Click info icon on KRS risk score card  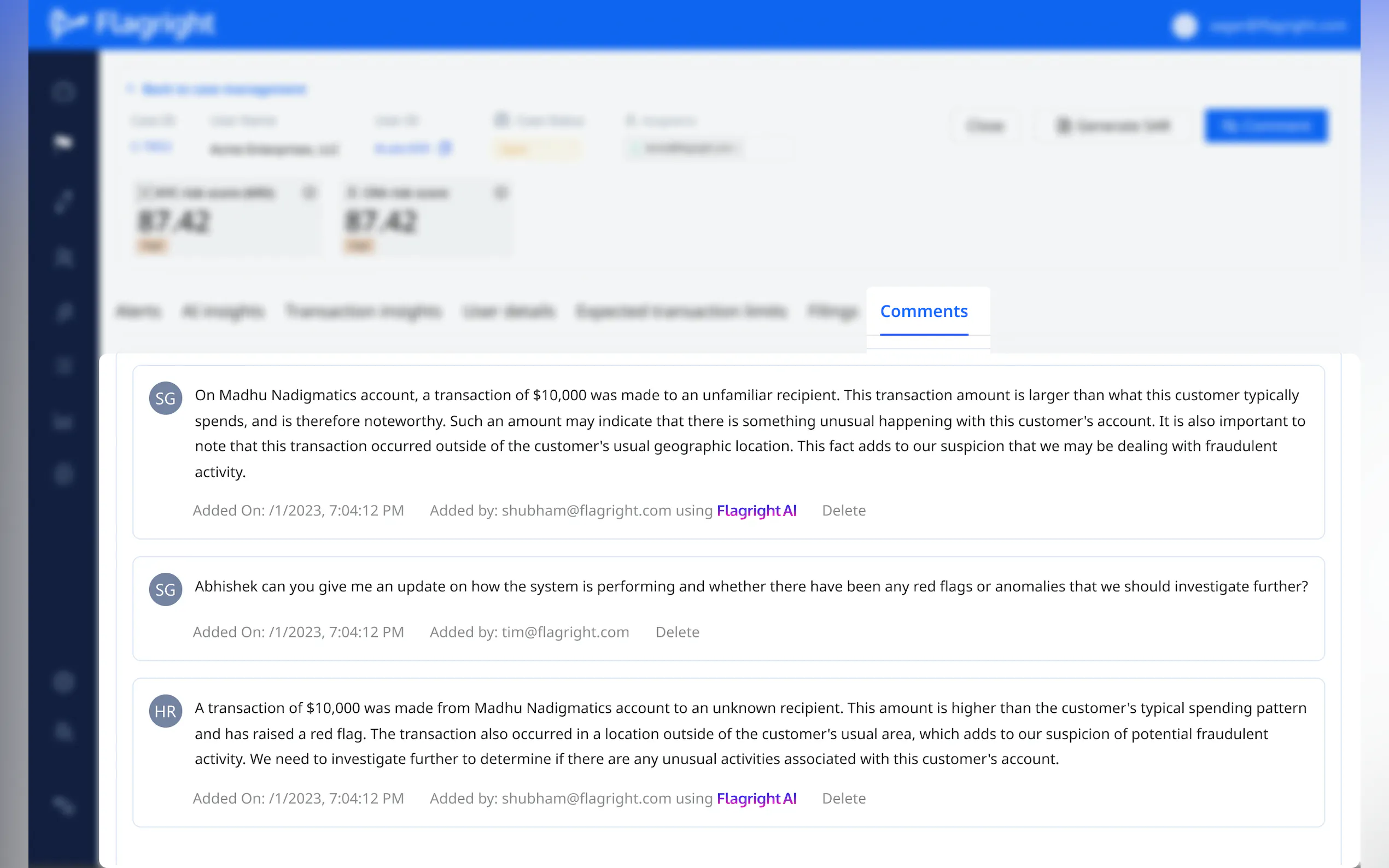[310, 192]
